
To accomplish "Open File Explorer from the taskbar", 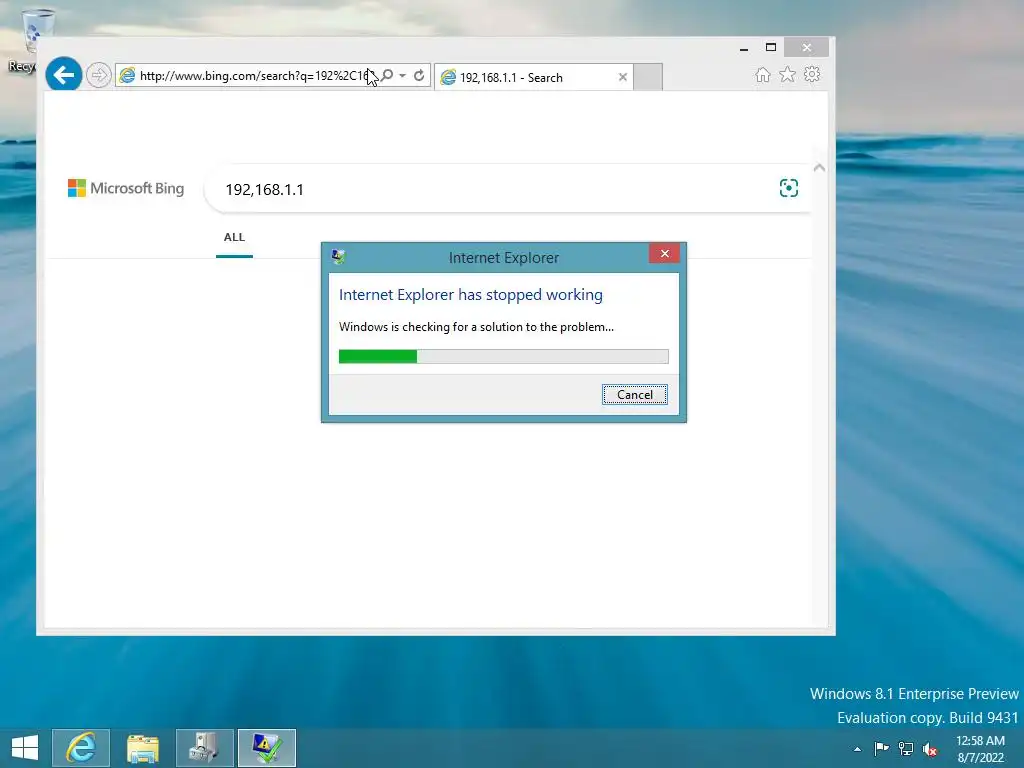I will (x=142, y=748).
